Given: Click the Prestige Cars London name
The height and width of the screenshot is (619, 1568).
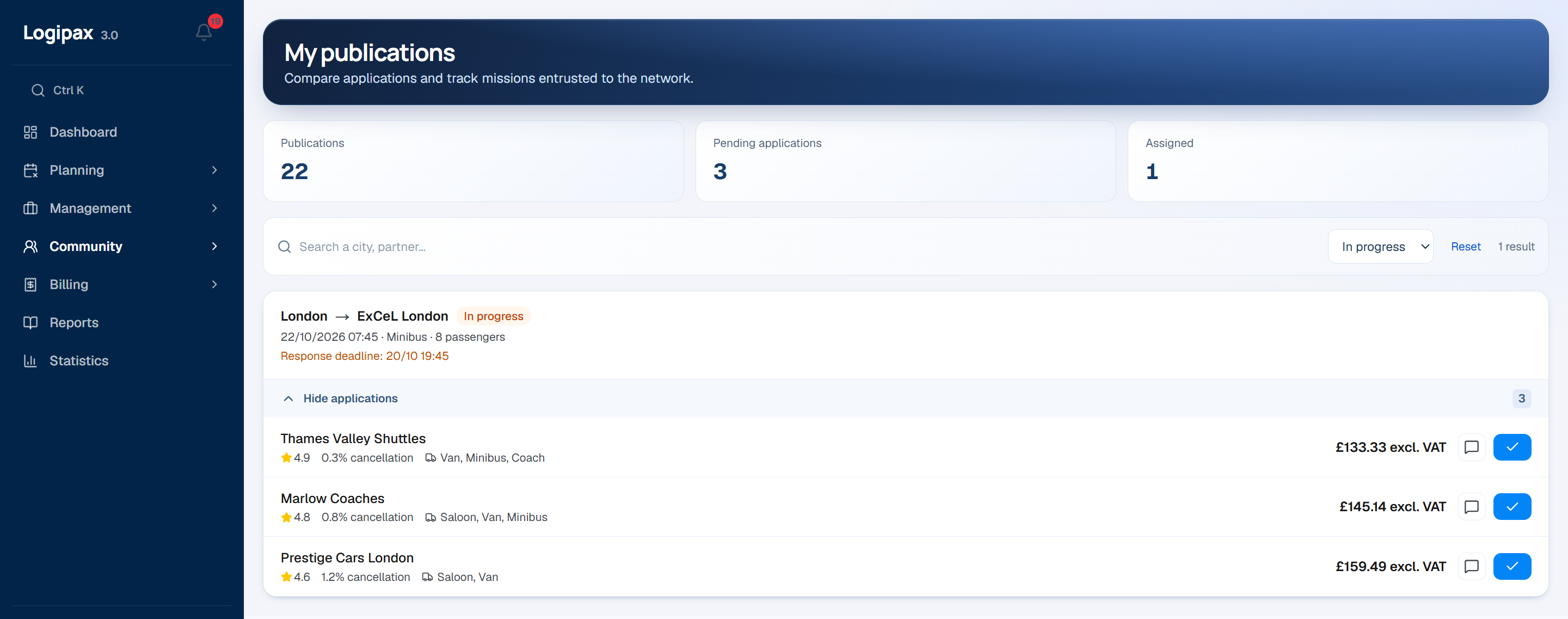Looking at the screenshot, I should pyautogui.click(x=347, y=558).
